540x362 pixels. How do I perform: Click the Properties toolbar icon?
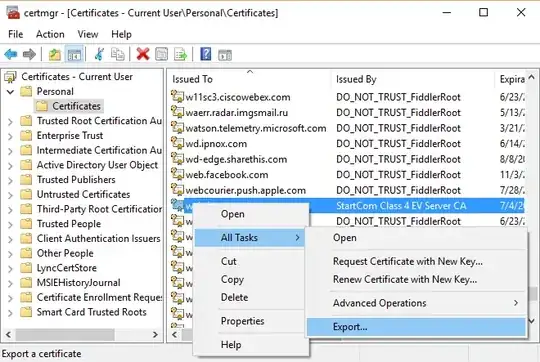coord(162,54)
